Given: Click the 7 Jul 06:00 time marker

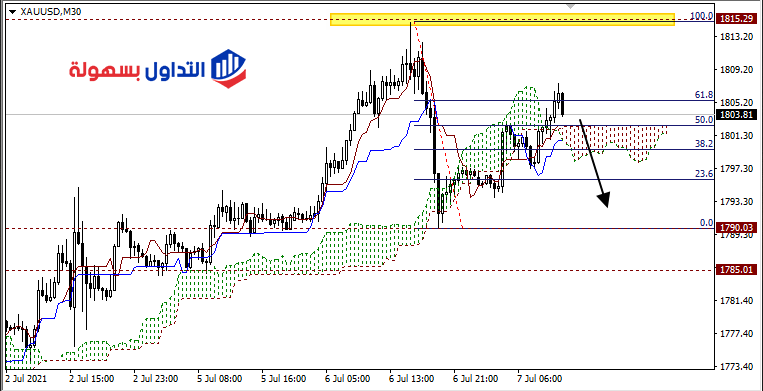Looking at the screenshot, I should [540, 378].
